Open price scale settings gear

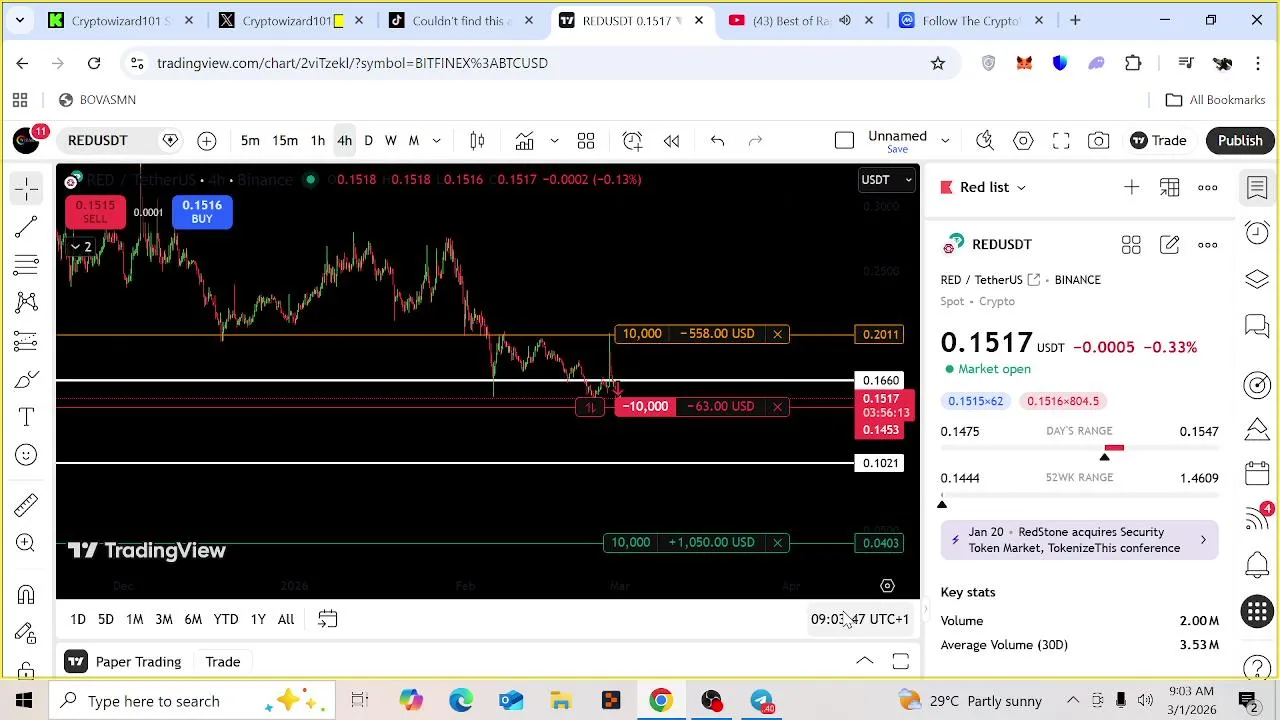pyautogui.click(x=887, y=586)
